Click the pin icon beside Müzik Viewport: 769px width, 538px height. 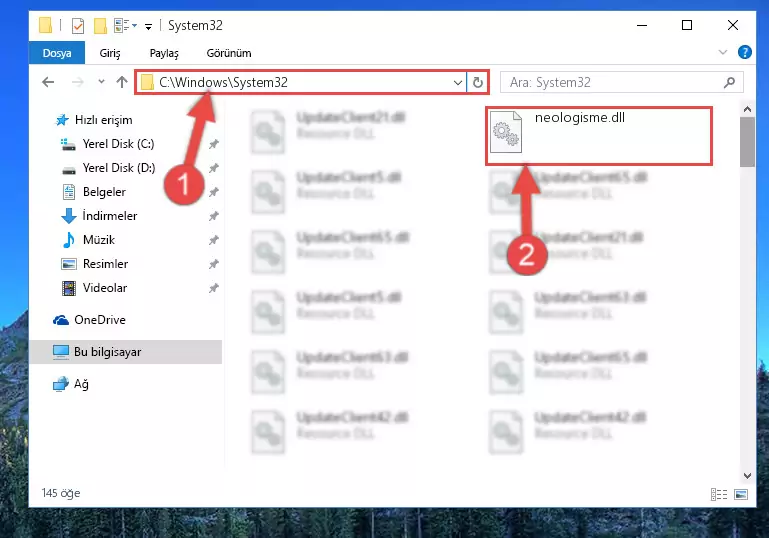[x=213, y=240]
